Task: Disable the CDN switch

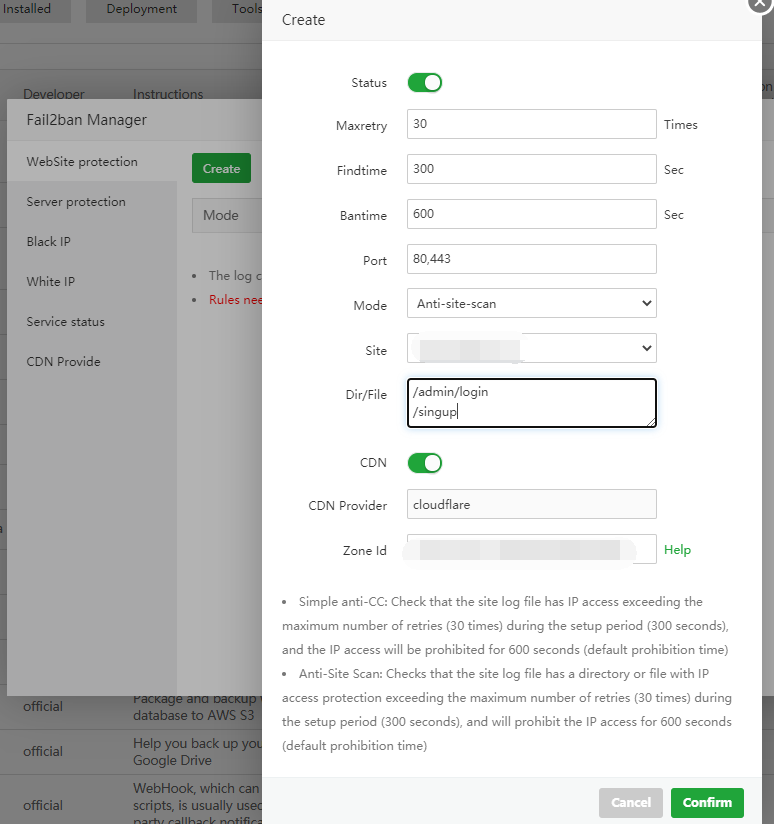Action: (x=424, y=462)
